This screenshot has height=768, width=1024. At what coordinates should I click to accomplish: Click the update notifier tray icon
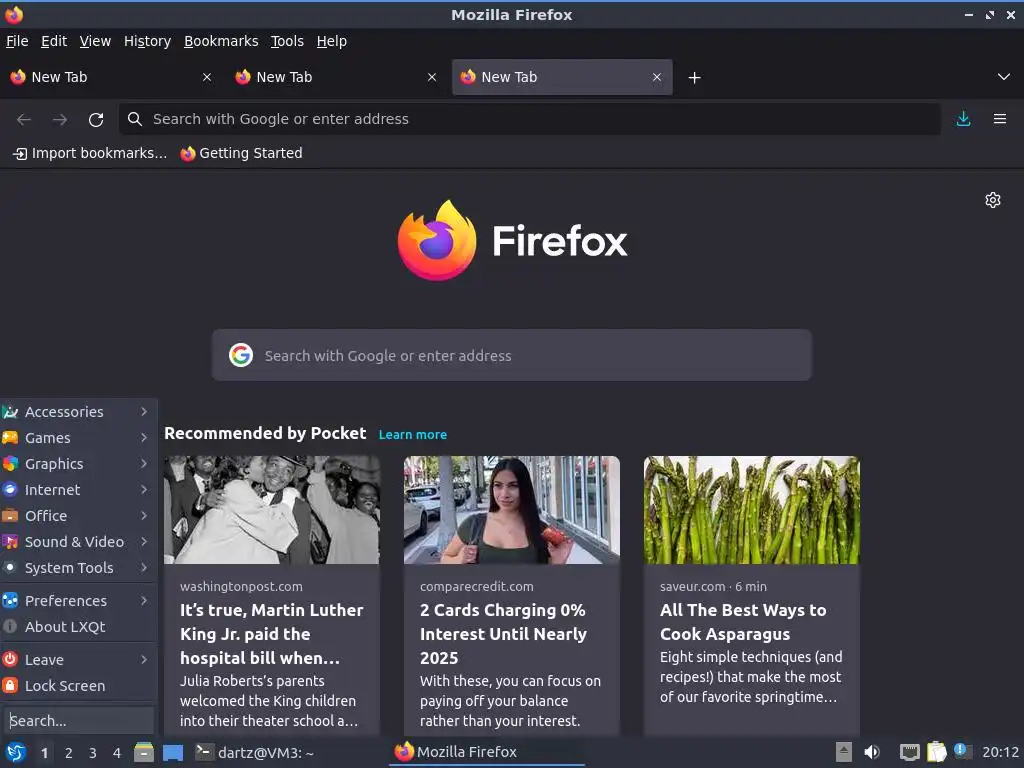point(963,751)
